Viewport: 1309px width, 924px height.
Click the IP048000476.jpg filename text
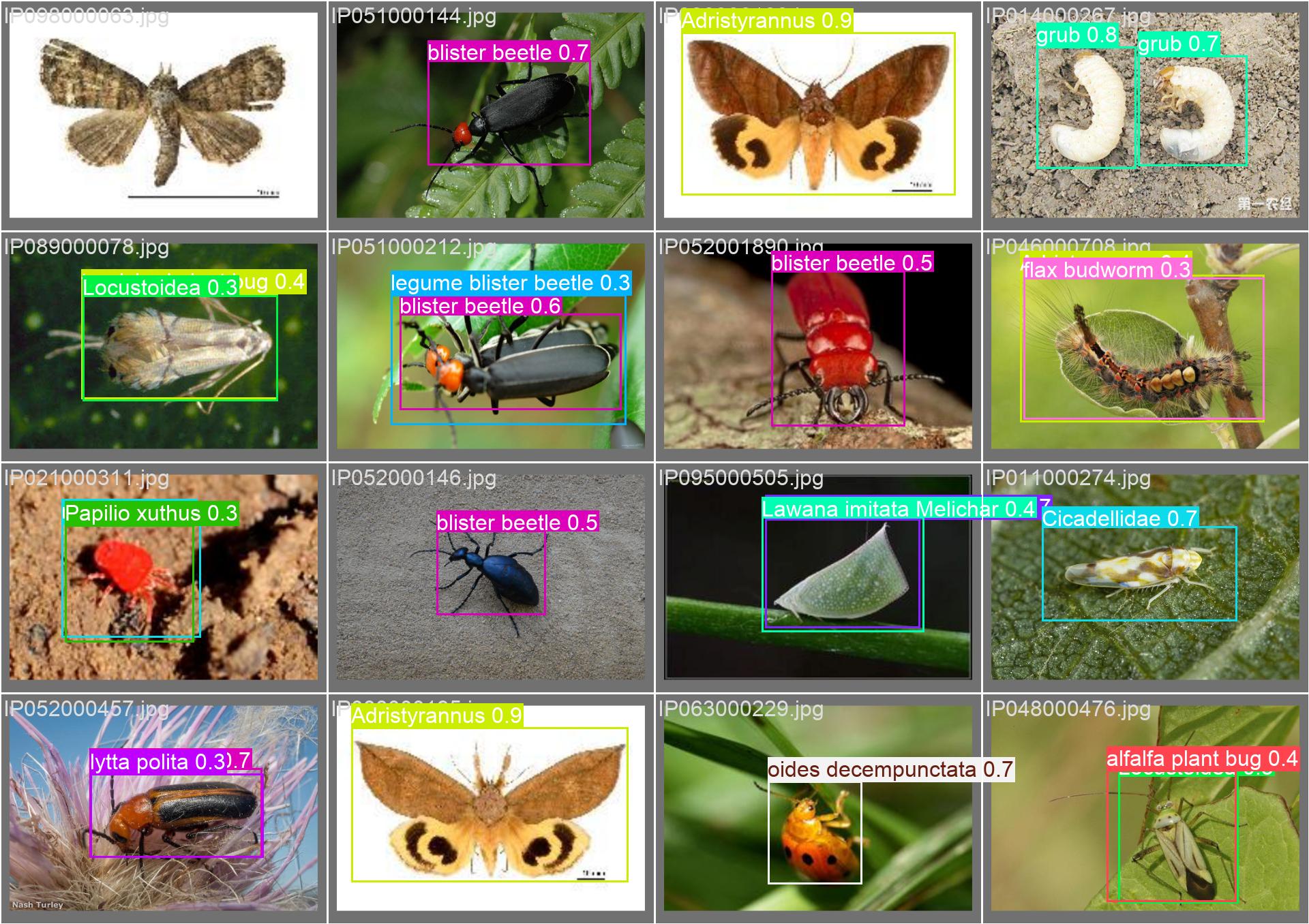click(x=1068, y=709)
